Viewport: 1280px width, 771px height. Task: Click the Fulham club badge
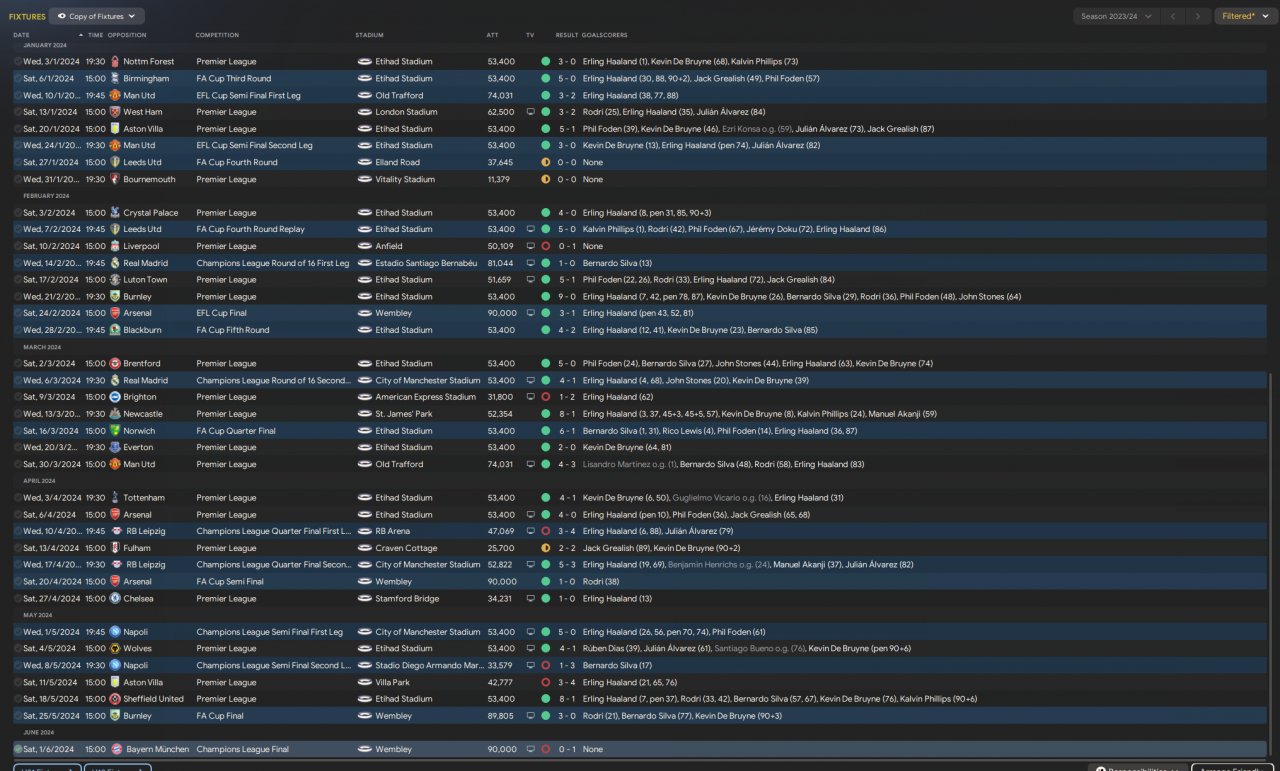click(x=115, y=548)
